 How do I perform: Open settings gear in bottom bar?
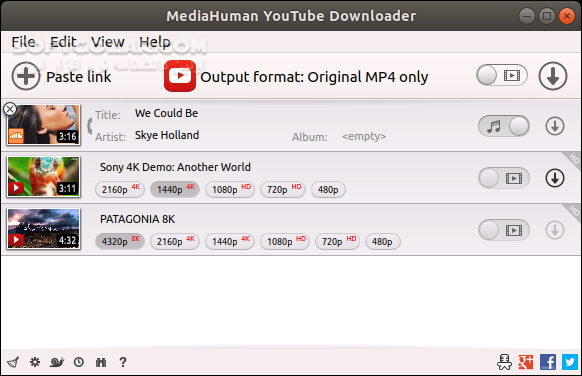pos(35,362)
